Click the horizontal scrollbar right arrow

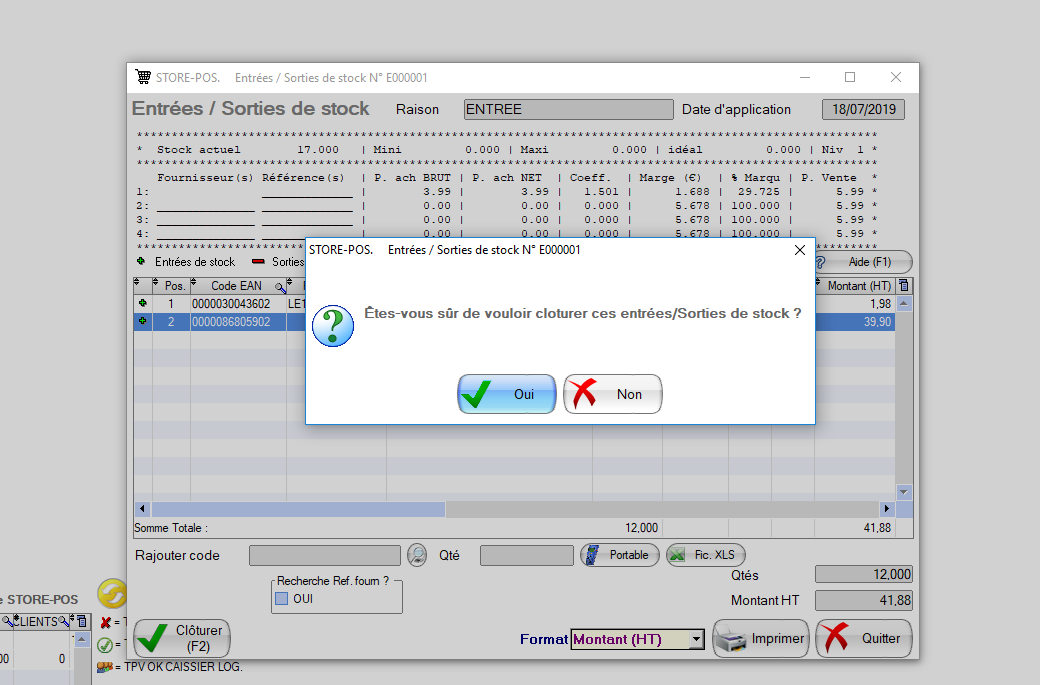(x=886, y=509)
